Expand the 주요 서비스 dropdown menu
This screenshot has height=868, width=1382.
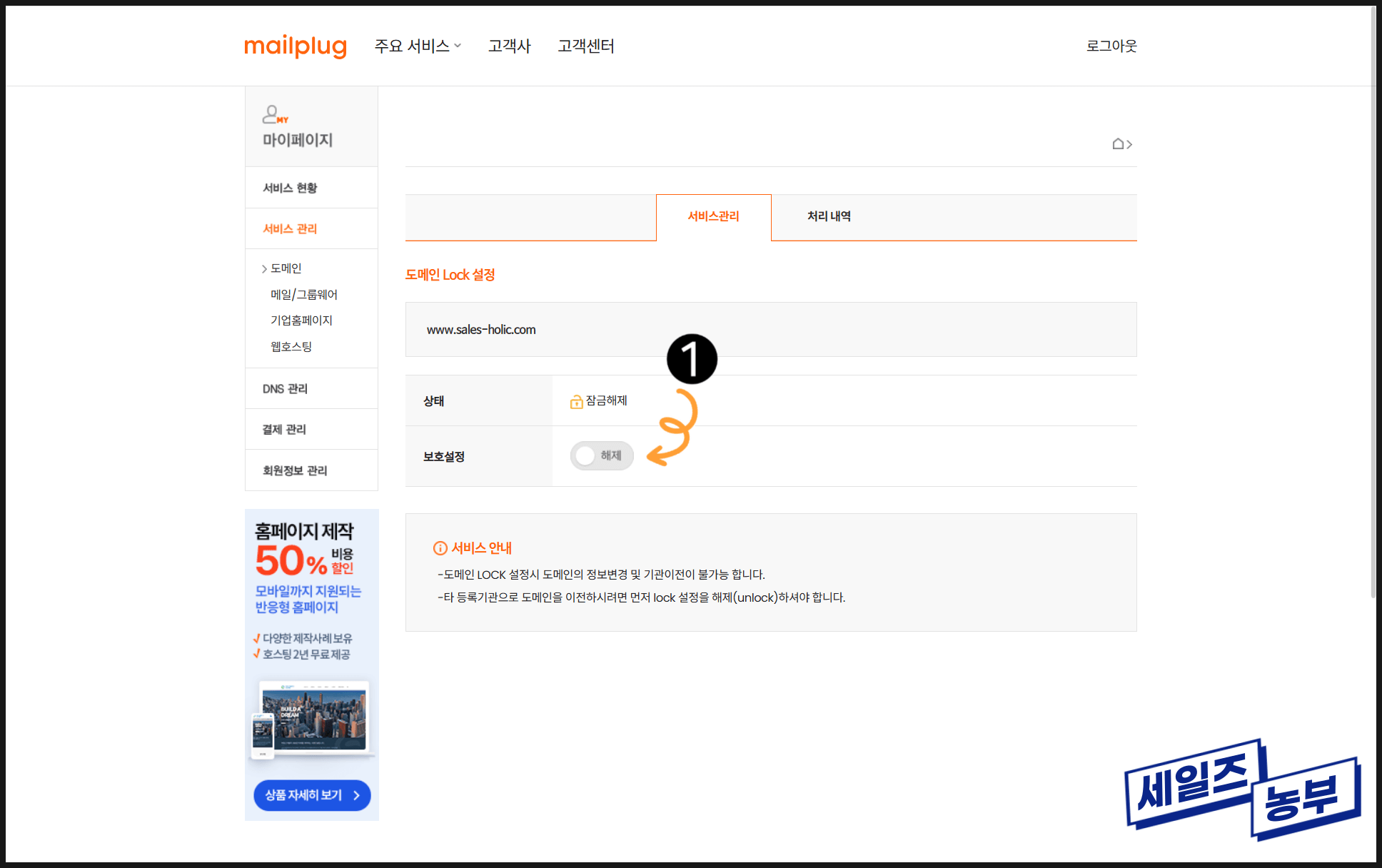(418, 46)
